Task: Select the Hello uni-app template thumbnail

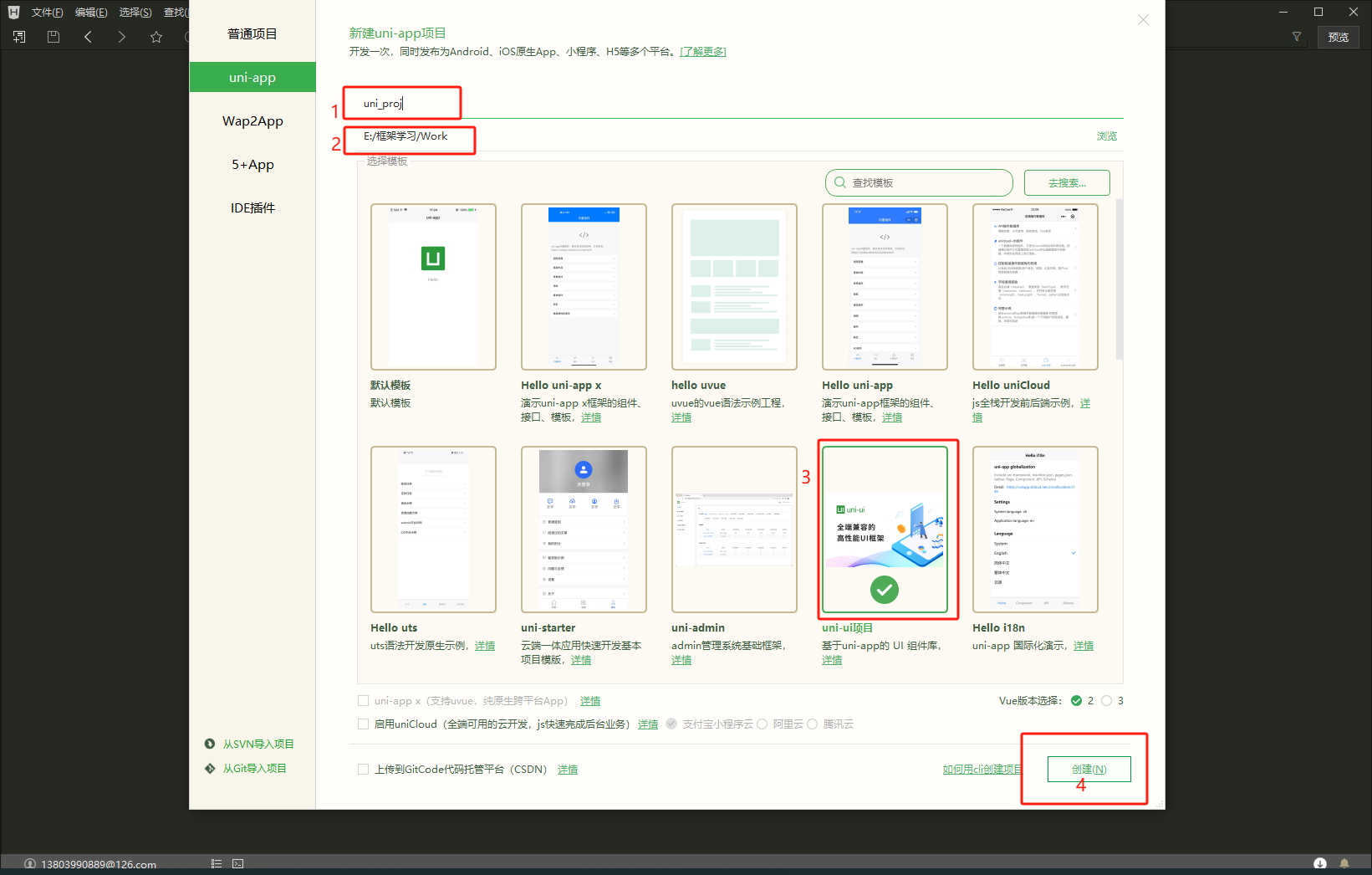Action: click(885, 287)
